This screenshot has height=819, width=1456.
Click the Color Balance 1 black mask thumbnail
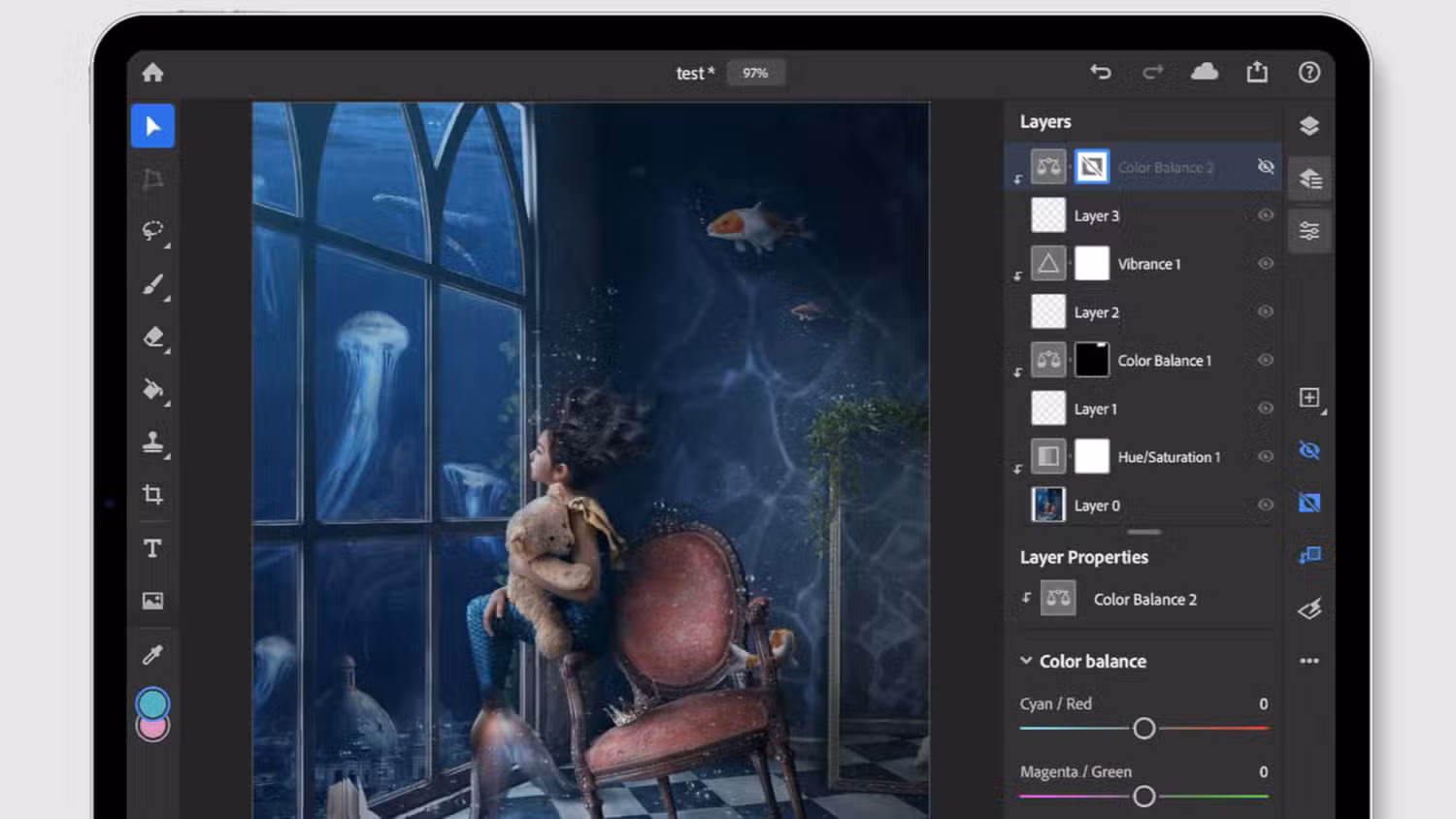coord(1092,360)
